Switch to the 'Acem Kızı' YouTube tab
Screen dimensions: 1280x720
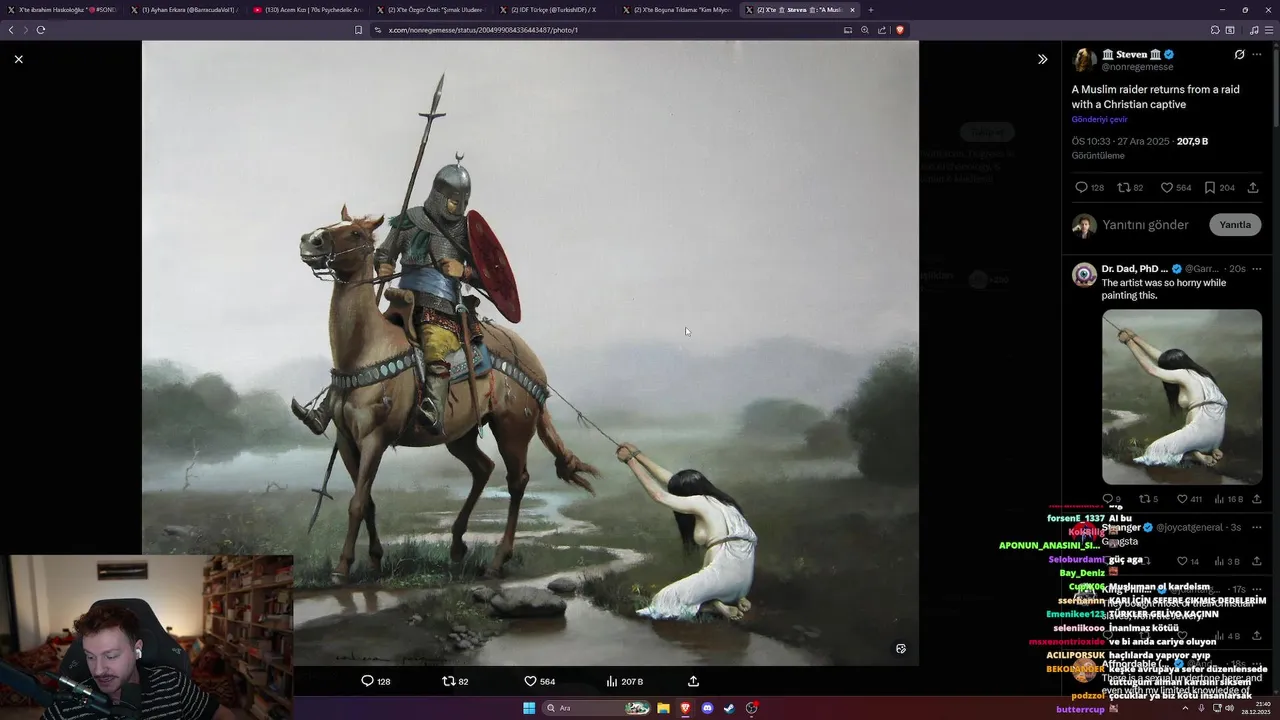click(x=307, y=10)
